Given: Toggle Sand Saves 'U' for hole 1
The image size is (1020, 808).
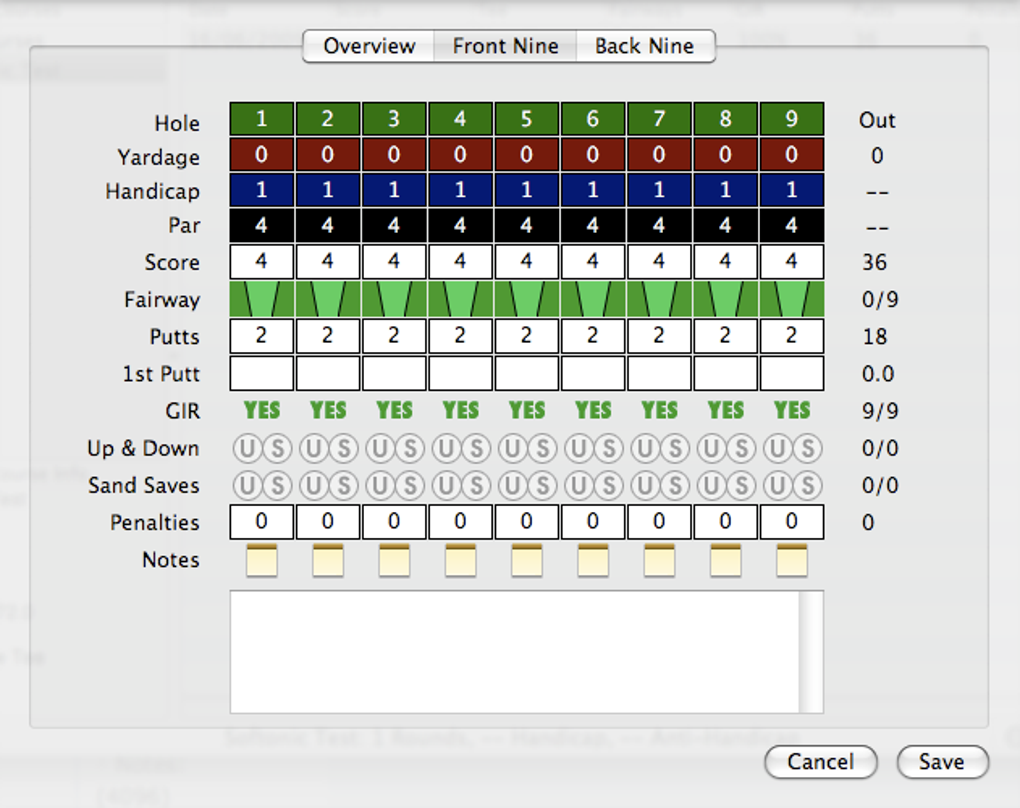Looking at the screenshot, I should click(x=247, y=485).
